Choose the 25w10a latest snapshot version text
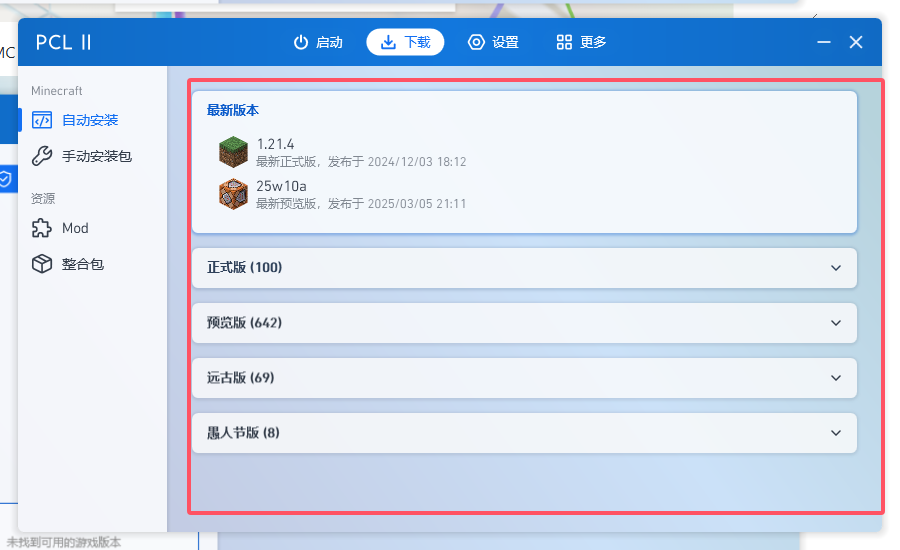Image resolution: width=900 pixels, height=550 pixels. point(281,186)
